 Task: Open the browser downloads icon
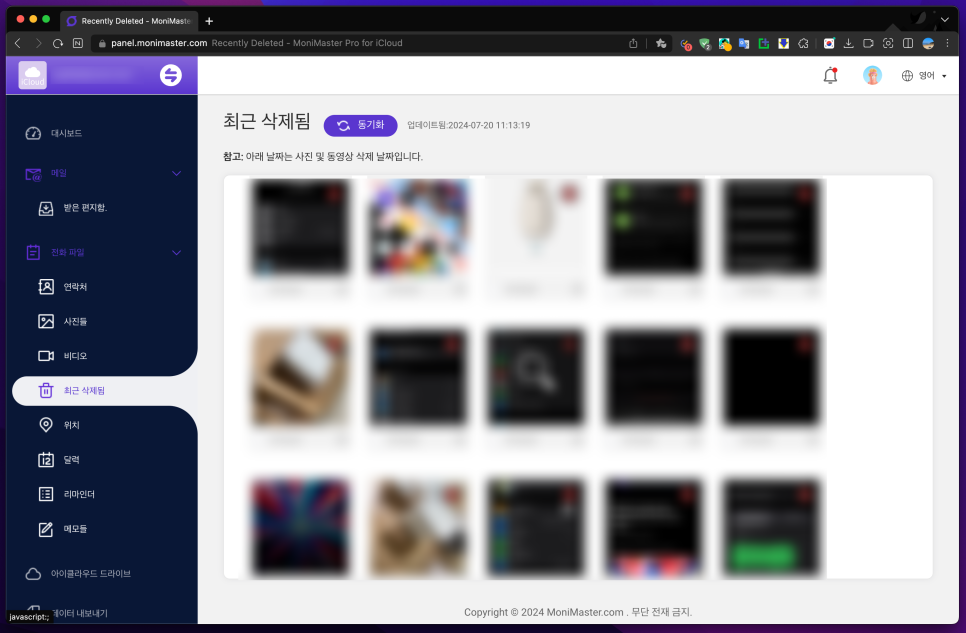tap(848, 43)
